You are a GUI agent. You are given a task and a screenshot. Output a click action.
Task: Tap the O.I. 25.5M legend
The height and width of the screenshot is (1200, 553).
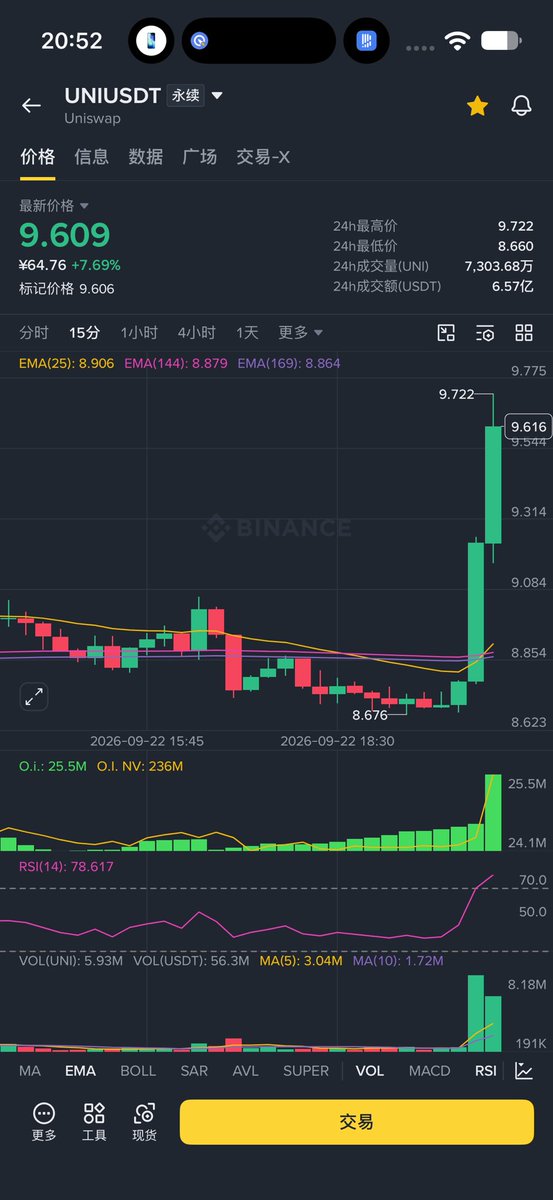(52, 766)
